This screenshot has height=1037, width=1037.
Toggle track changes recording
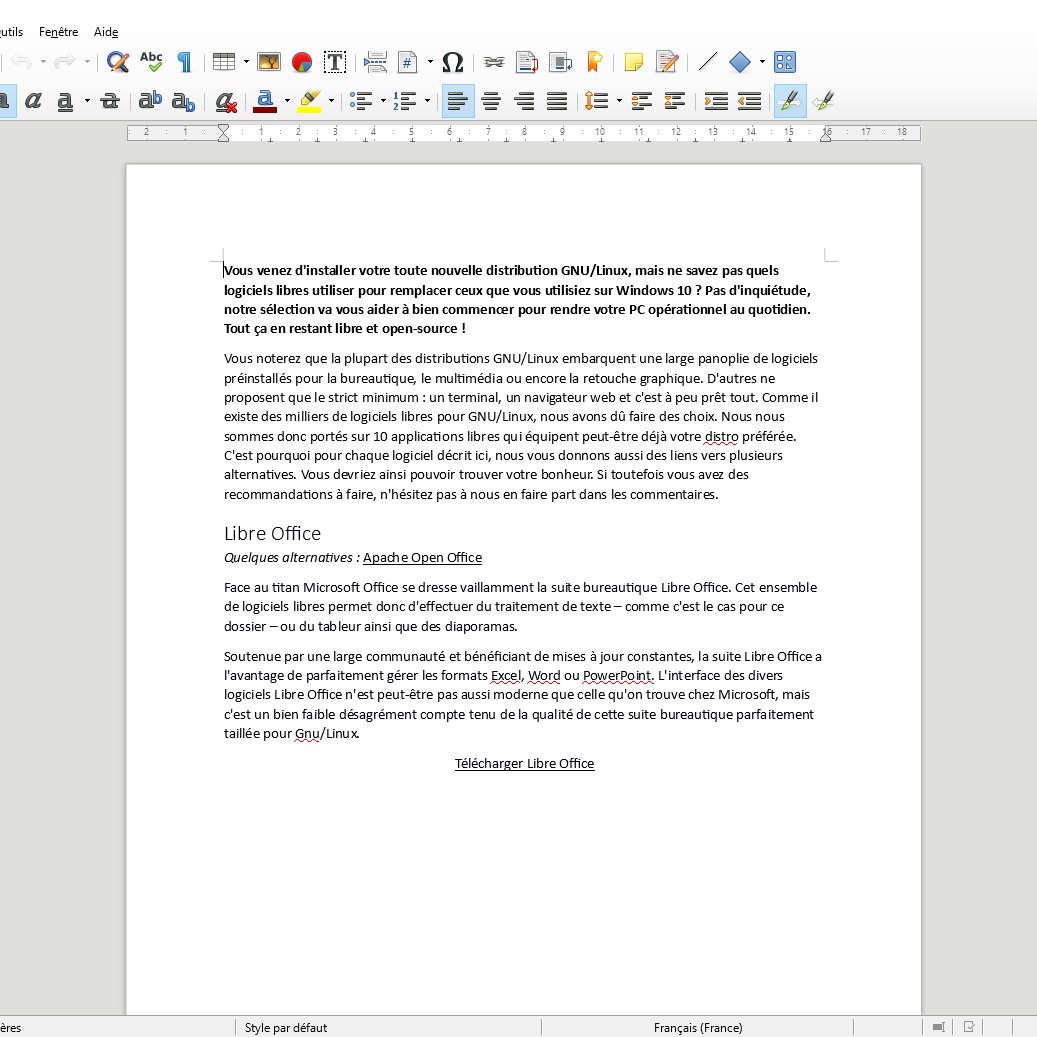(x=668, y=62)
